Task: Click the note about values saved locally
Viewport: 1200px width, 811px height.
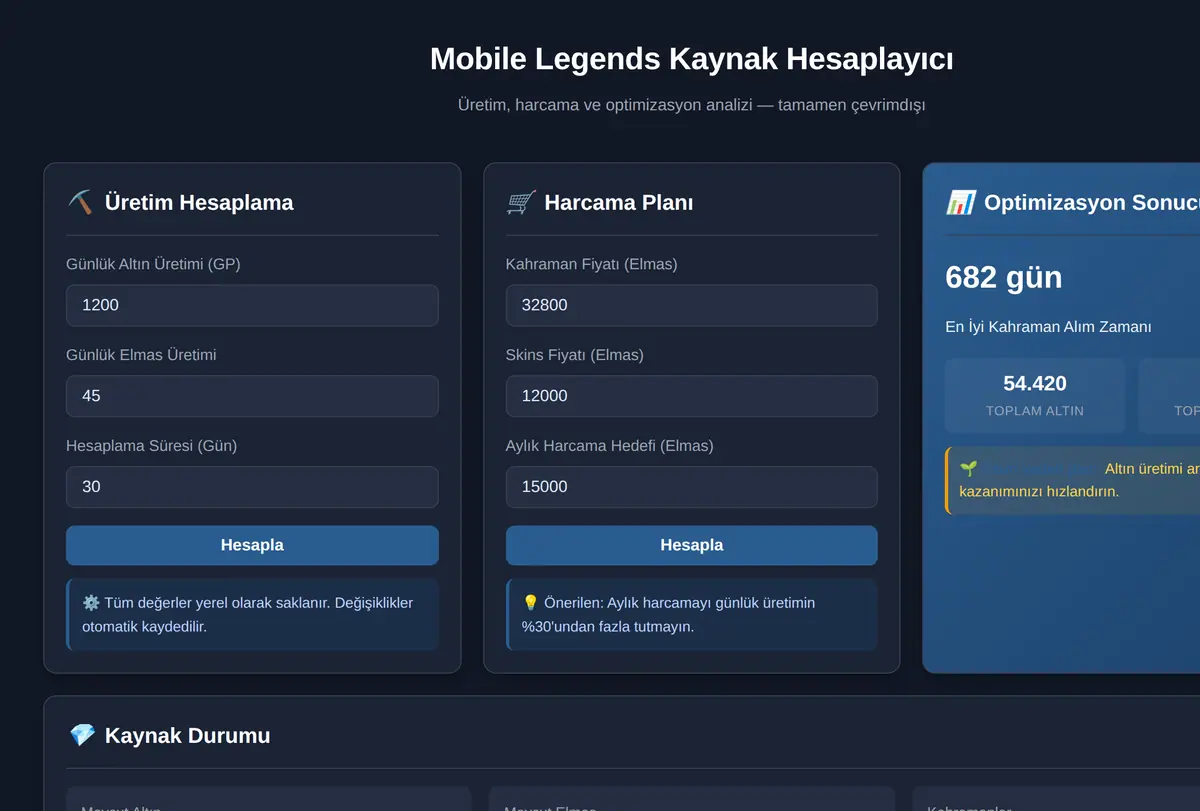Action: [x=252, y=614]
